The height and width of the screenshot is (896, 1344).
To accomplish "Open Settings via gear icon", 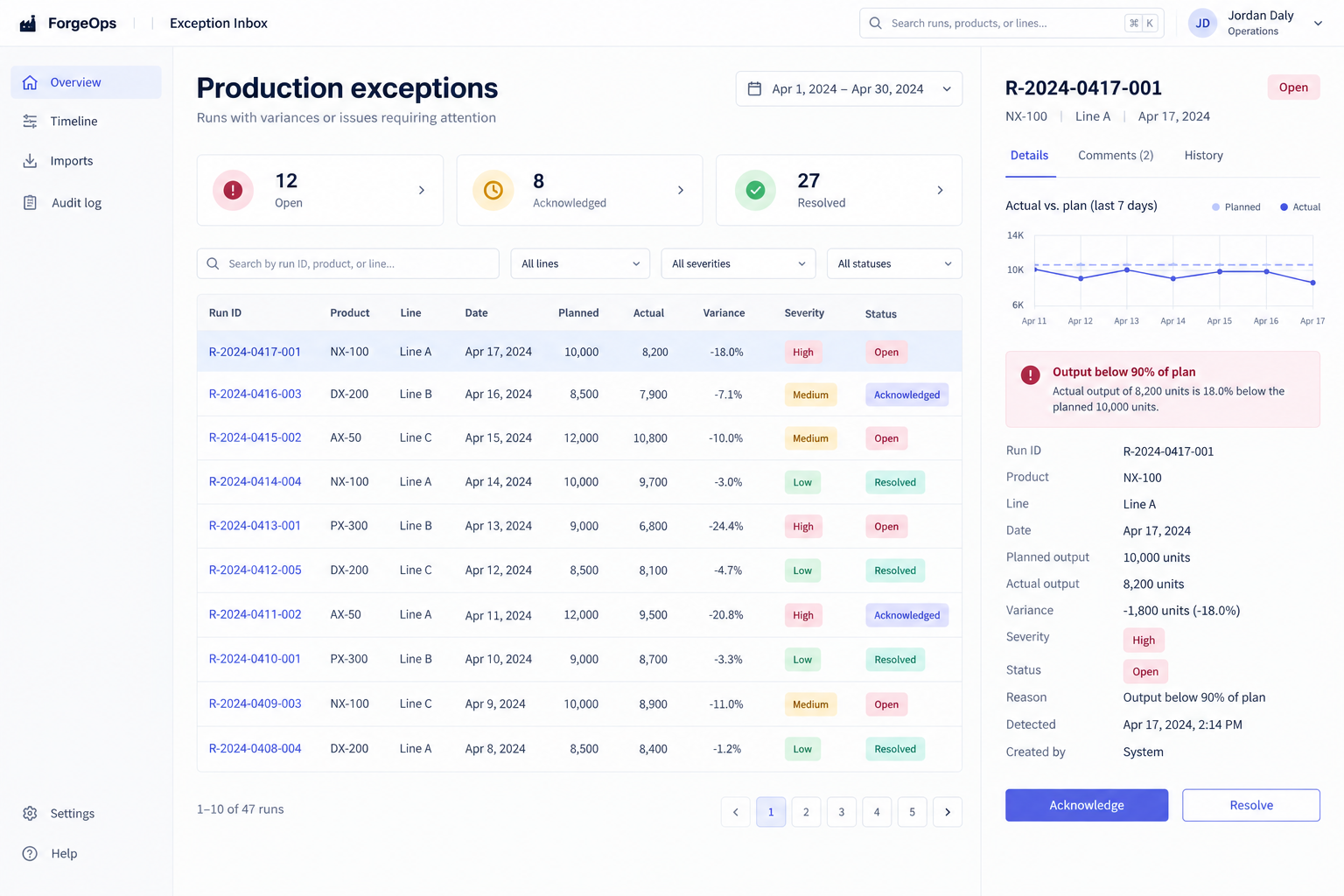I will click(30, 813).
